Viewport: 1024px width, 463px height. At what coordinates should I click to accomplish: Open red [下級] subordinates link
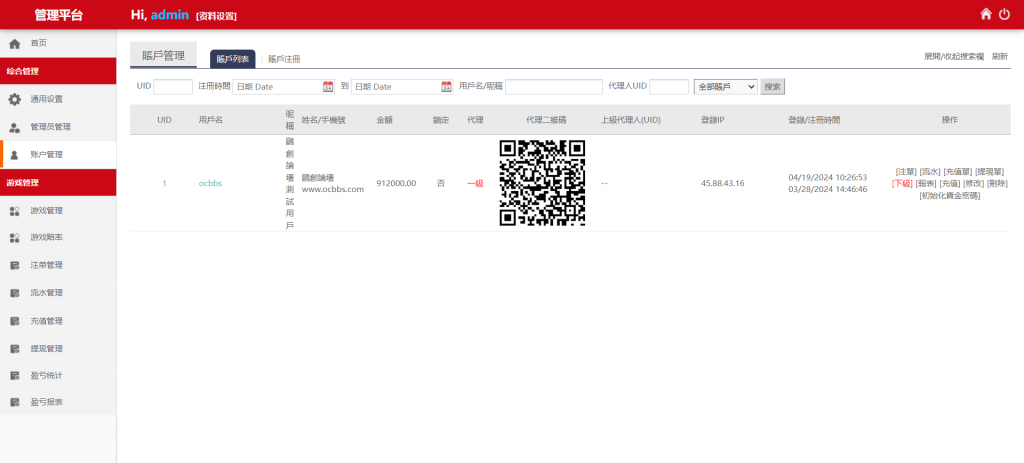(x=902, y=184)
